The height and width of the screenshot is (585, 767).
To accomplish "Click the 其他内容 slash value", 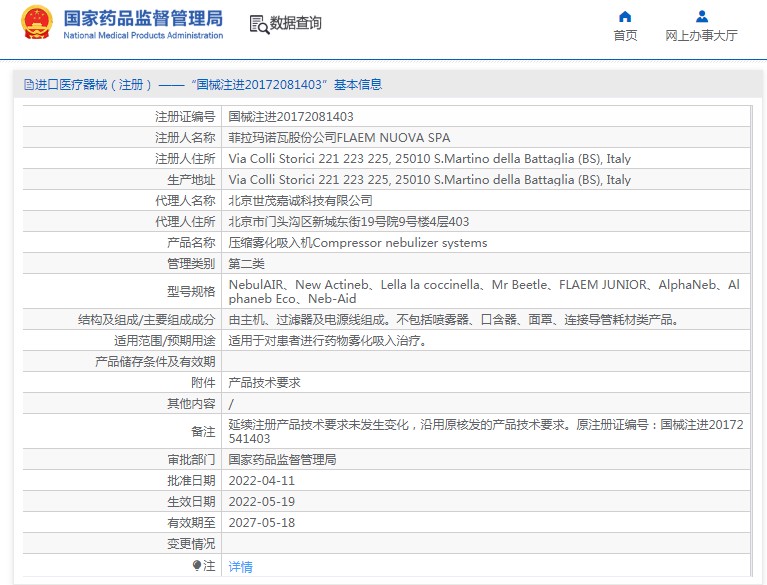I will [x=231, y=404].
